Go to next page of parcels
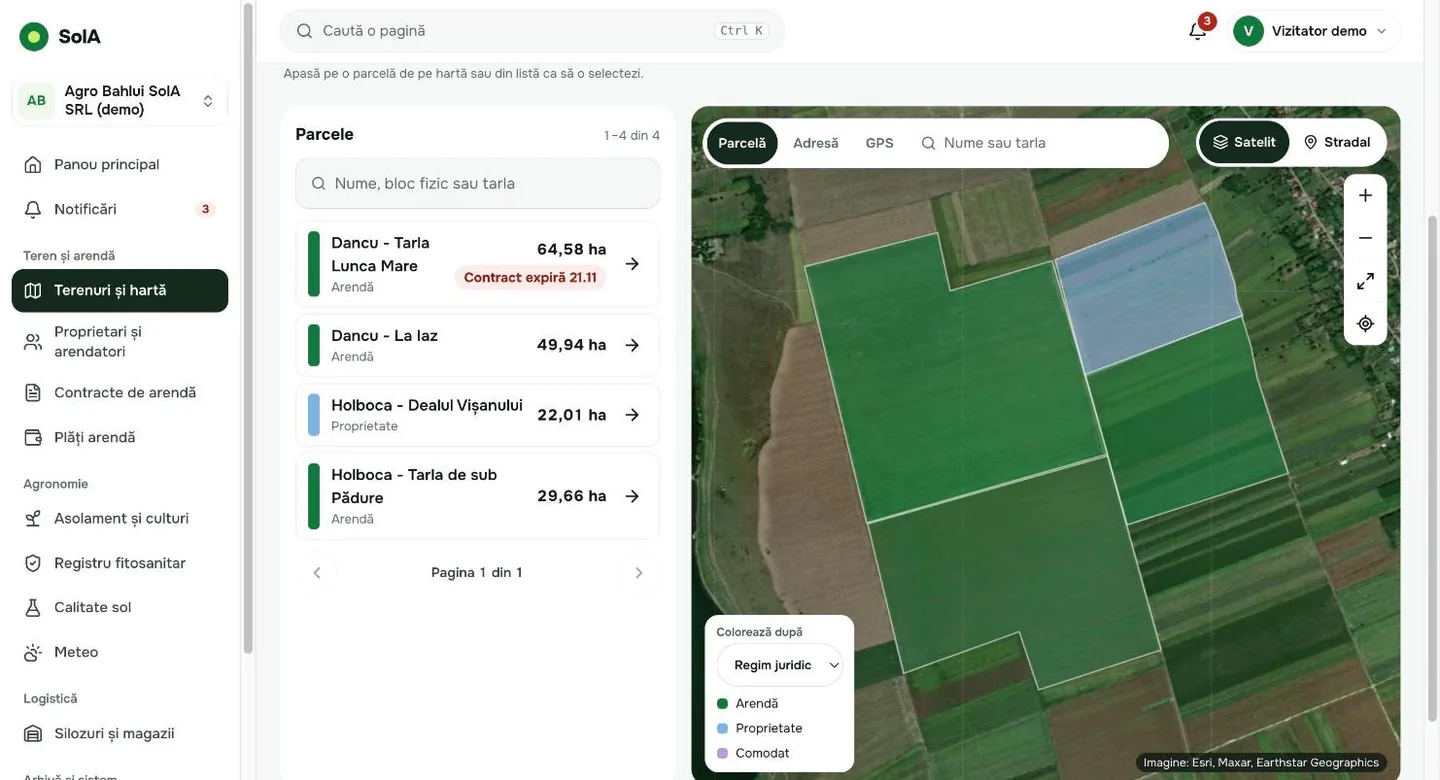The width and height of the screenshot is (1440, 780). pyautogui.click(x=639, y=573)
